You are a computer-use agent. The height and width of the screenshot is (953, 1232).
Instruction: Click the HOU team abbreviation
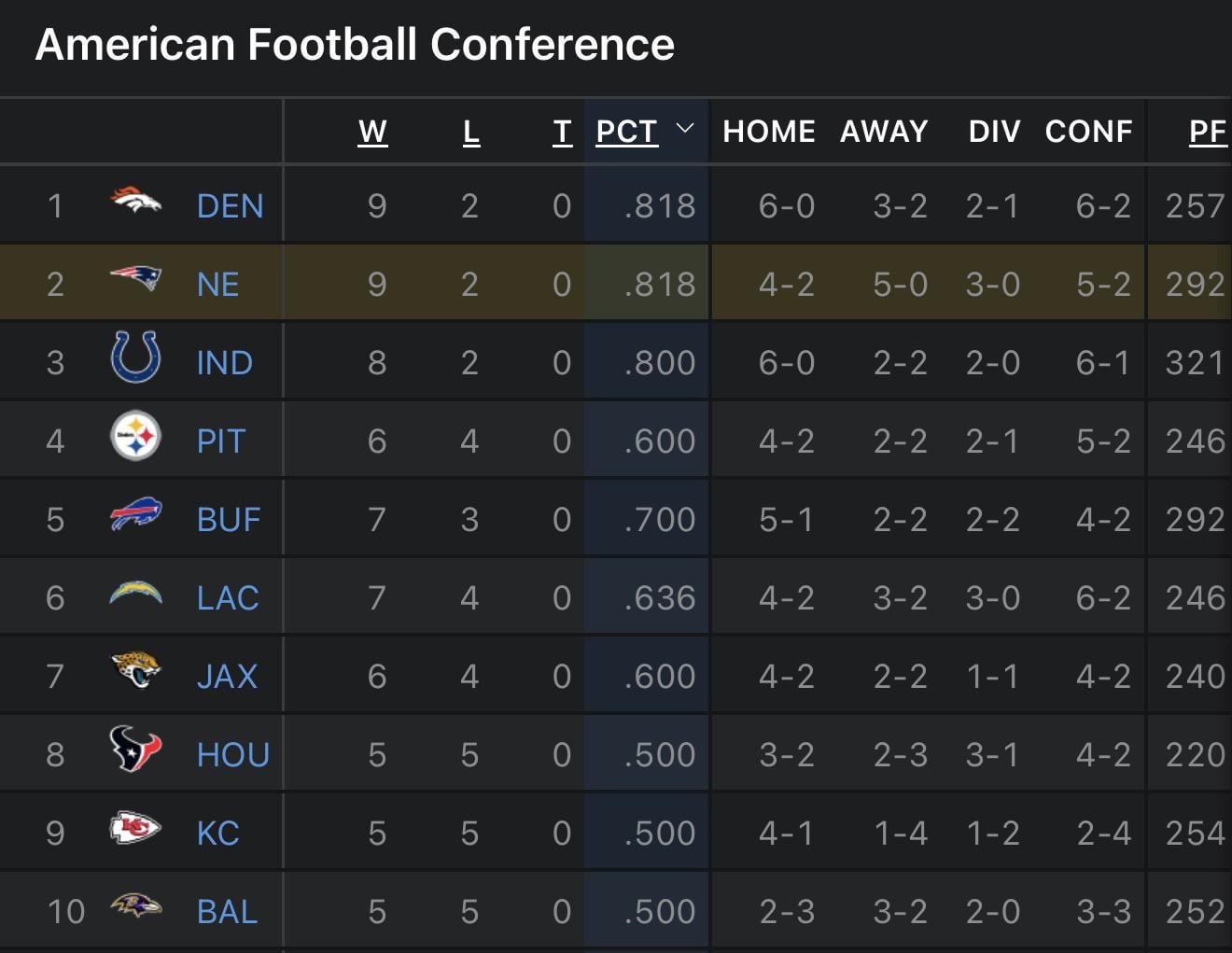coord(232,753)
